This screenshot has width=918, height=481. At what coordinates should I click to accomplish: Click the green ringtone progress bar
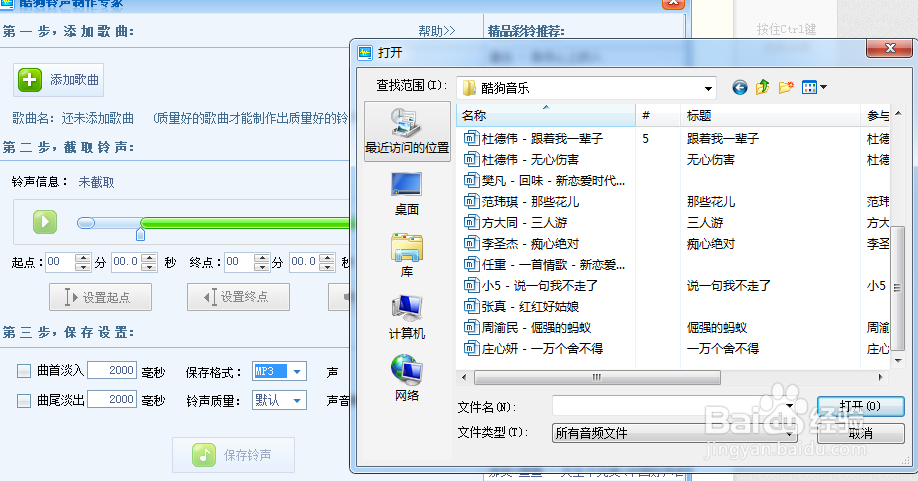click(x=245, y=223)
